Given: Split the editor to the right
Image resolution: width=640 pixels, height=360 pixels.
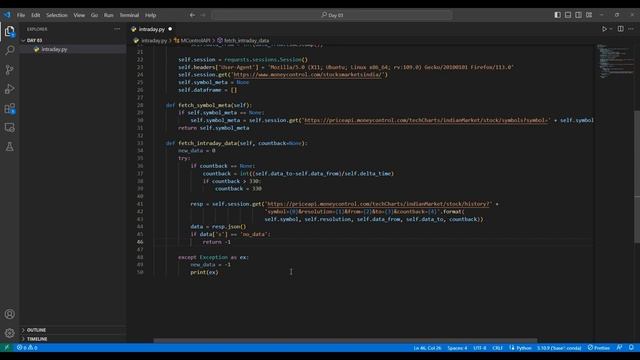Looking at the screenshot, I should (620, 29).
